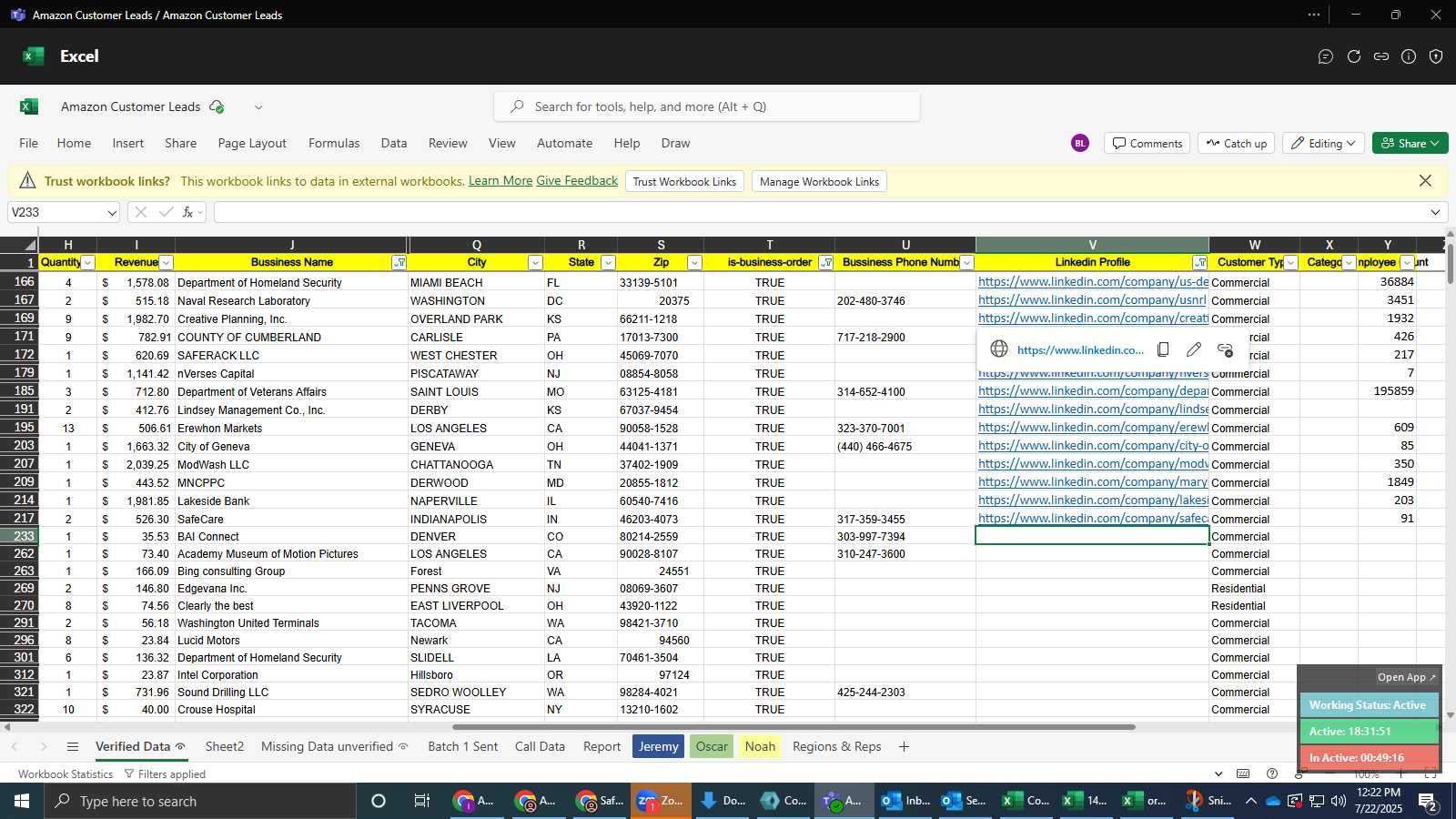The width and height of the screenshot is (1456, 819).
Task: Add a new sheet with the plus icon
Action: tap(904, 746)
